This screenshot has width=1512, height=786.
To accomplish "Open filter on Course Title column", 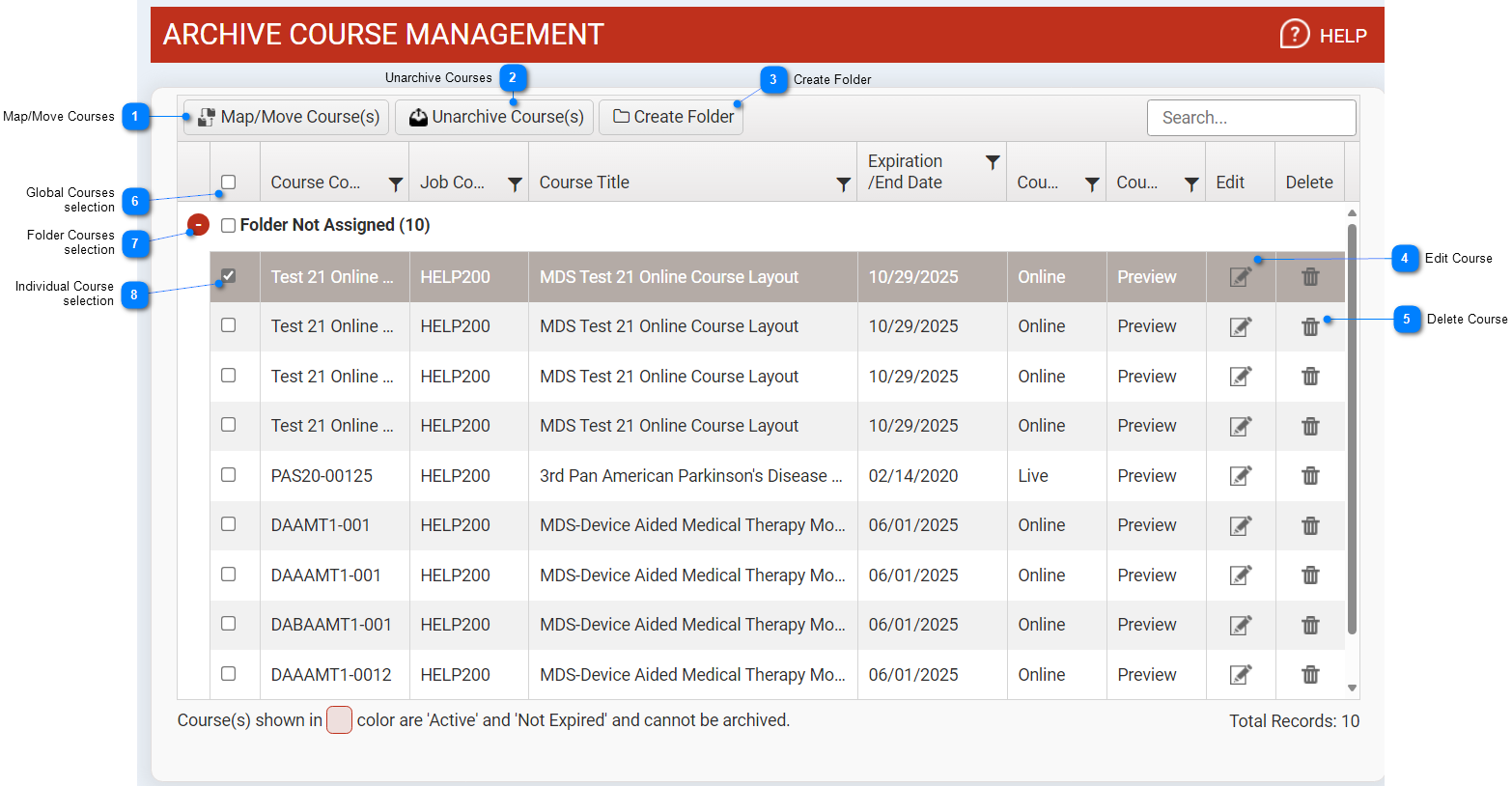I will tap(843, 183).
